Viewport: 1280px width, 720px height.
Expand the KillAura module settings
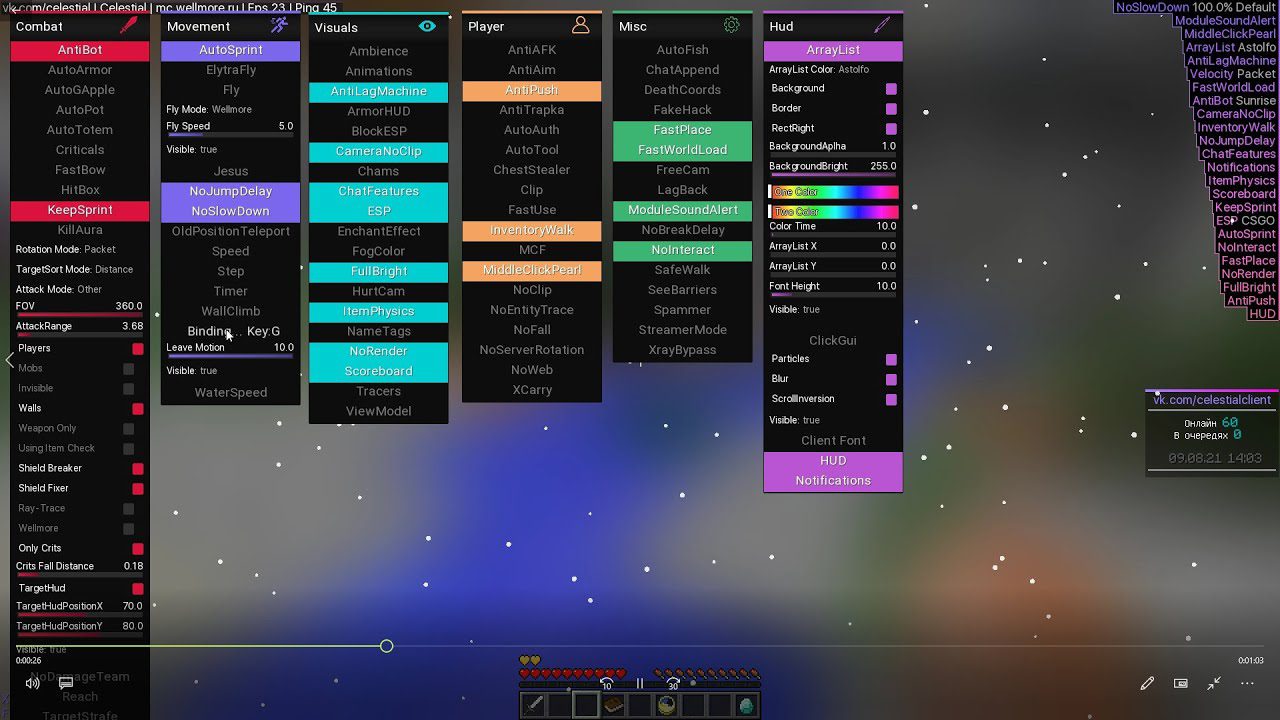[80, 230]
